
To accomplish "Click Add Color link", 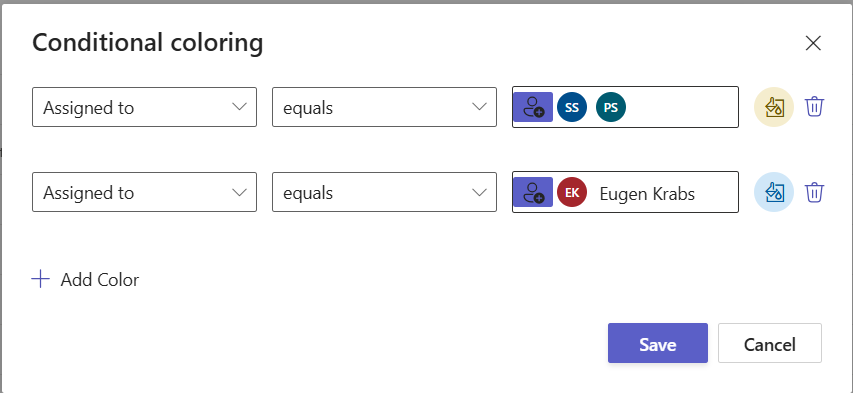I will coord(100,280).
